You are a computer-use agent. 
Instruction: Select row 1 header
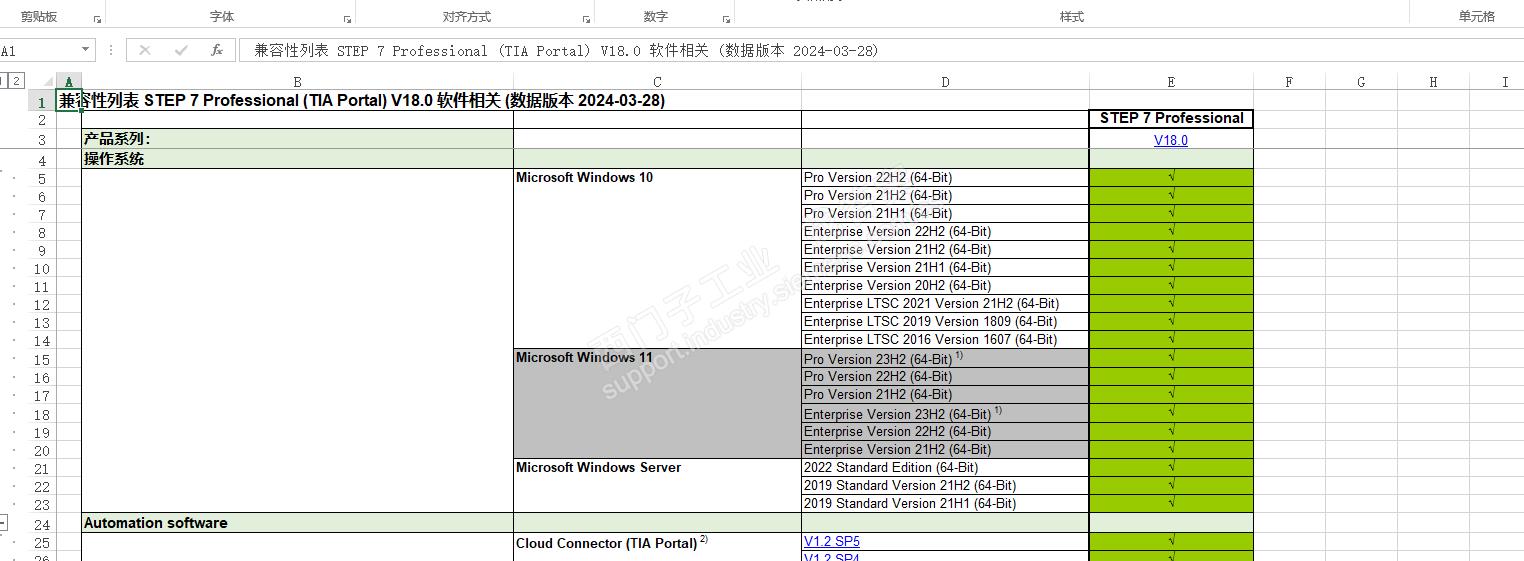pos(41,101)
